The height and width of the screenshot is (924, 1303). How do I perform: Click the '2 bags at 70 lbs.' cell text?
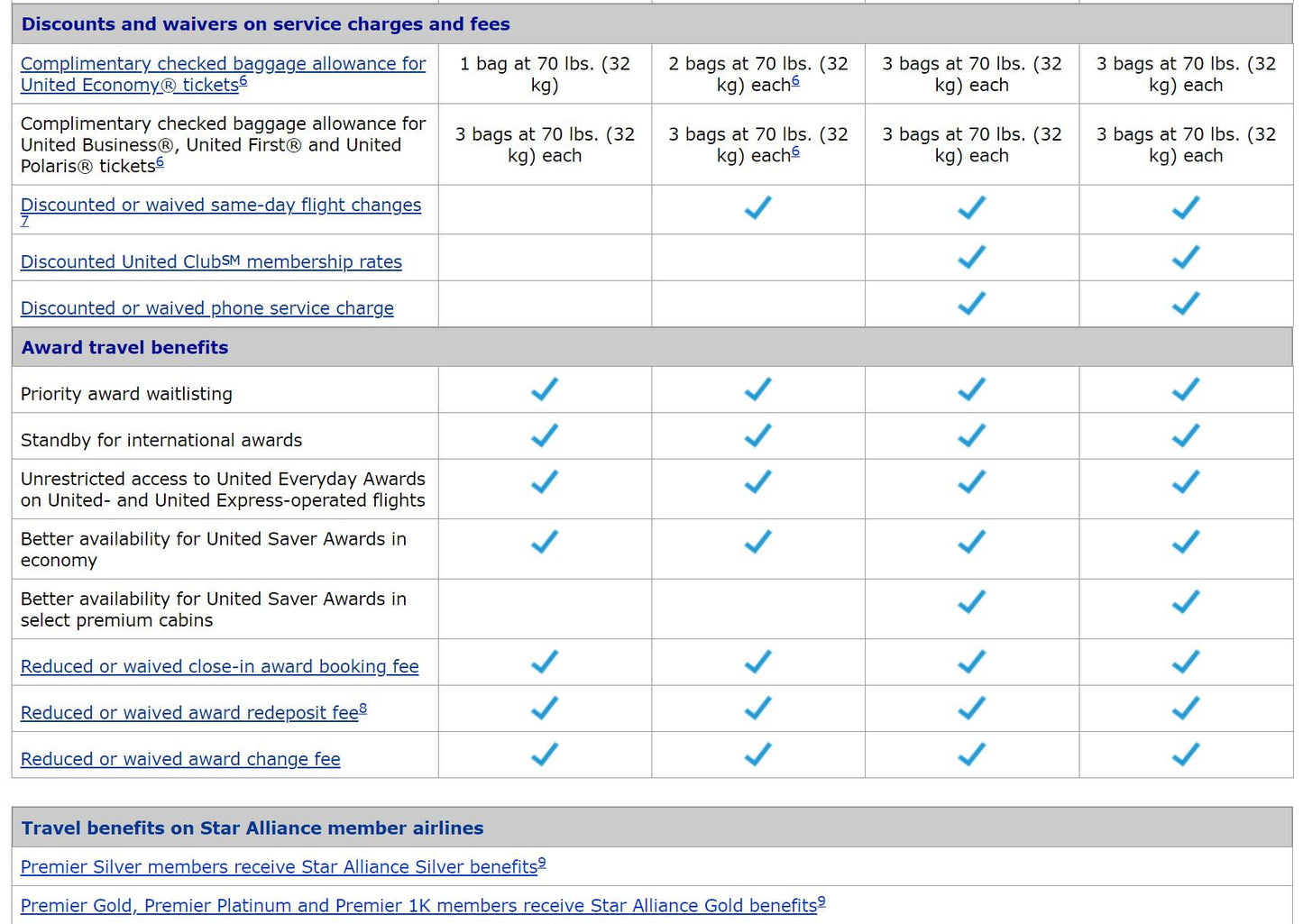[x=758, y=74]
